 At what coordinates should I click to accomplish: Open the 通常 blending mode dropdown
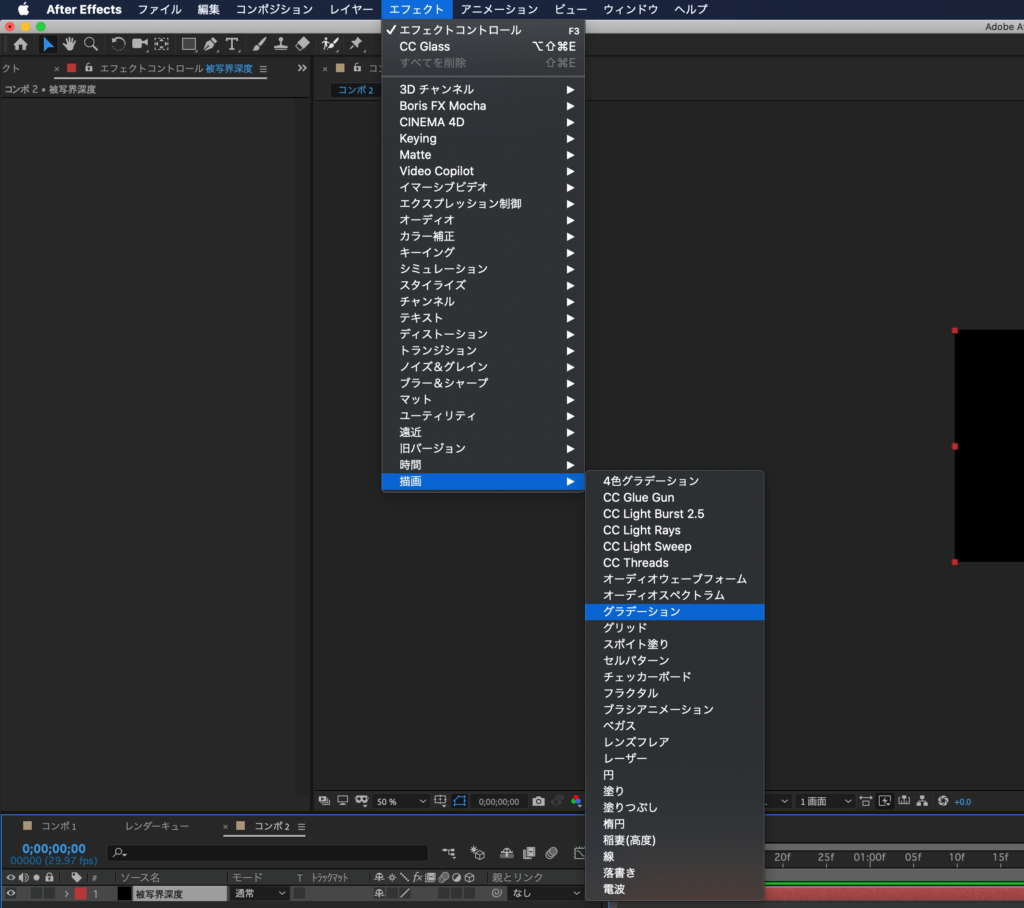coord(260,893)
